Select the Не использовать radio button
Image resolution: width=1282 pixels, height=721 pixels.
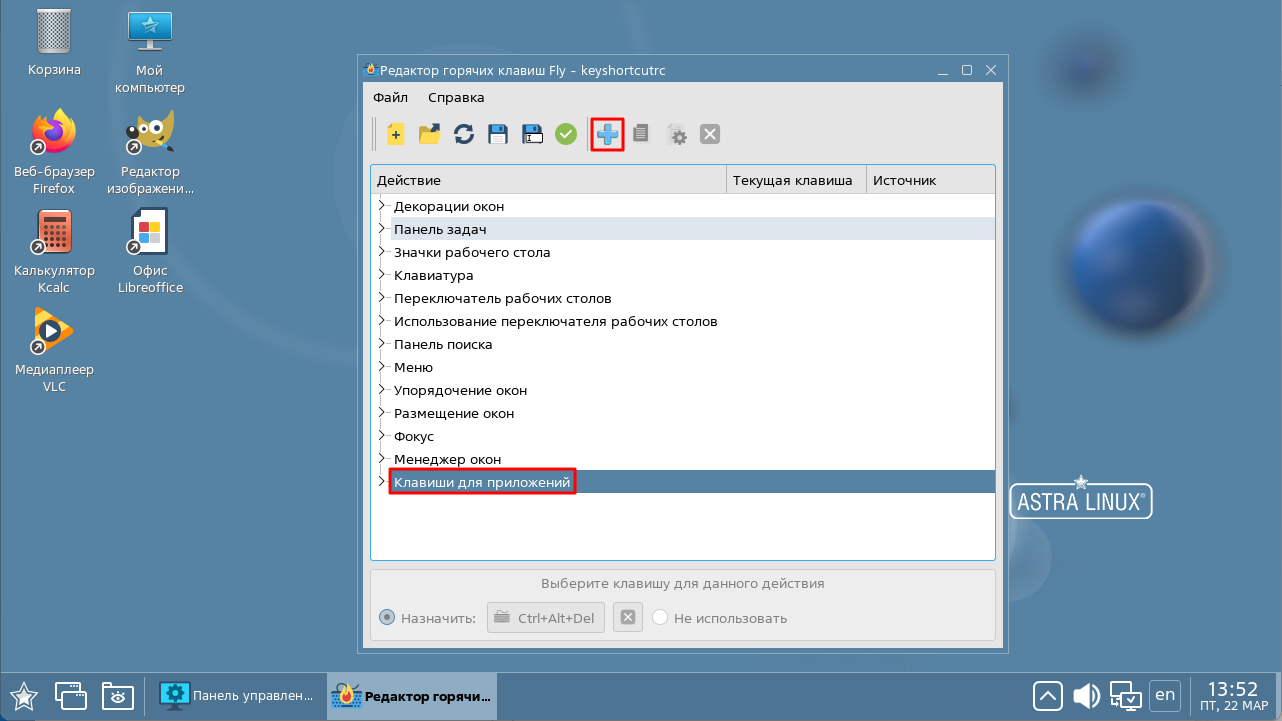pyautogui.click(x=660, y=618)
